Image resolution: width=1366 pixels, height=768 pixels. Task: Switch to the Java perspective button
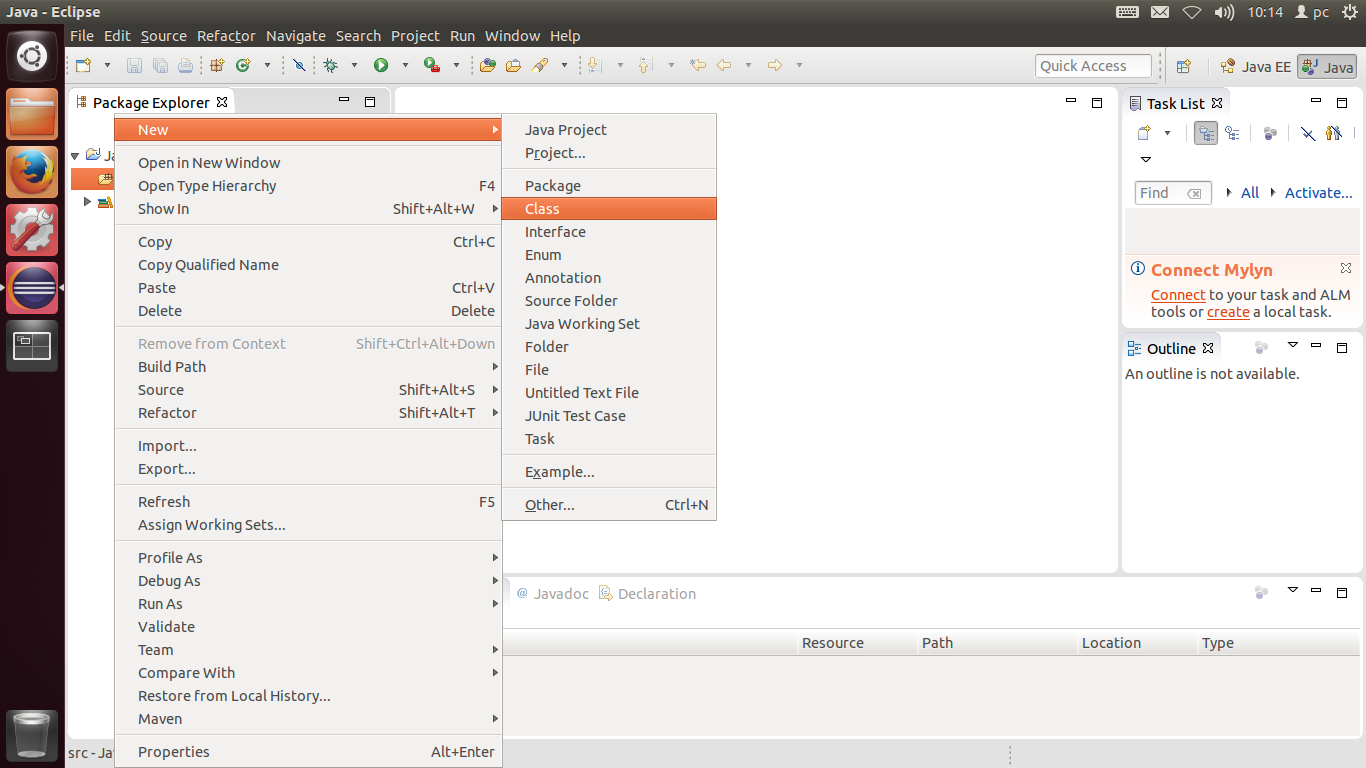1327,67
